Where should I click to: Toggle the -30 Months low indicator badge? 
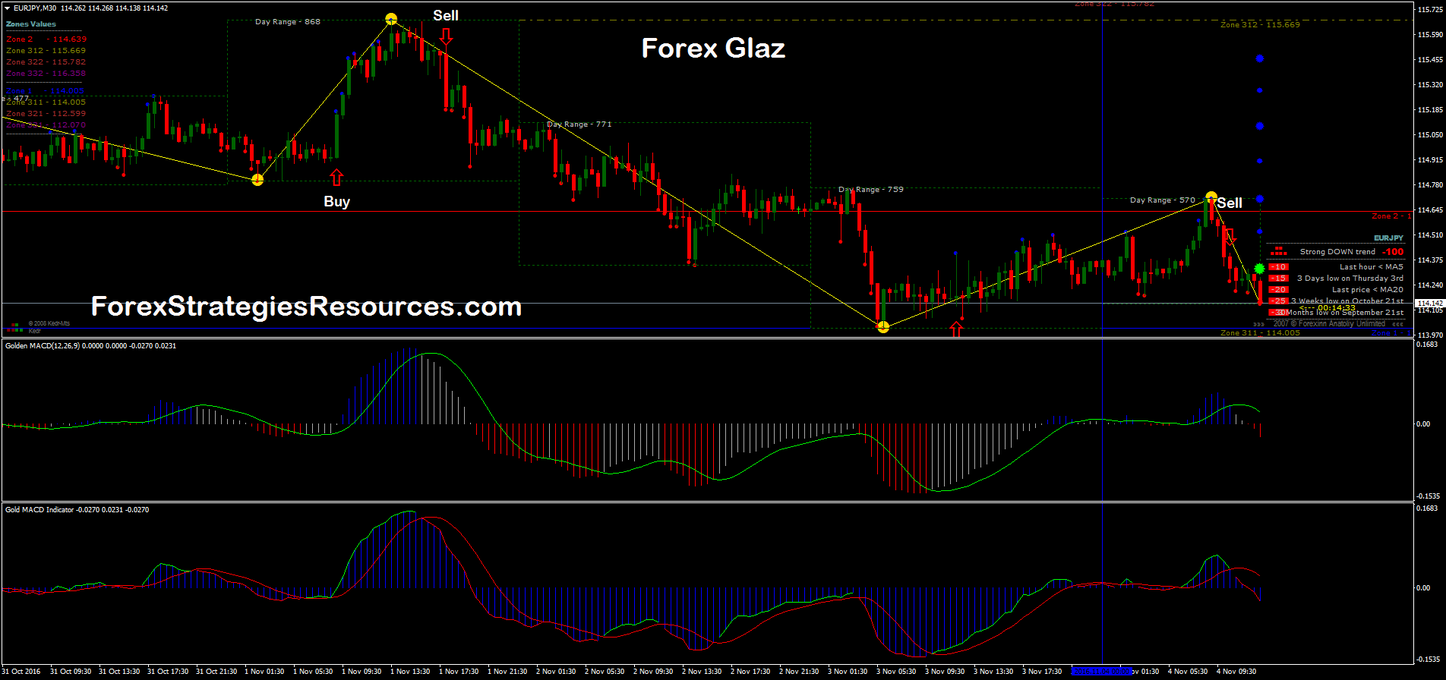(1277, 312)
